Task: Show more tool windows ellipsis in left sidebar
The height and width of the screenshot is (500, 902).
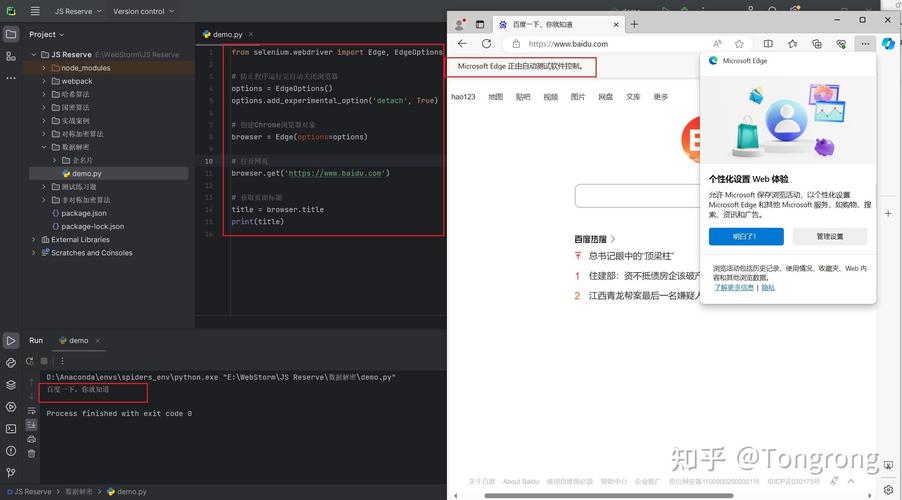Action: pos(11,78)
